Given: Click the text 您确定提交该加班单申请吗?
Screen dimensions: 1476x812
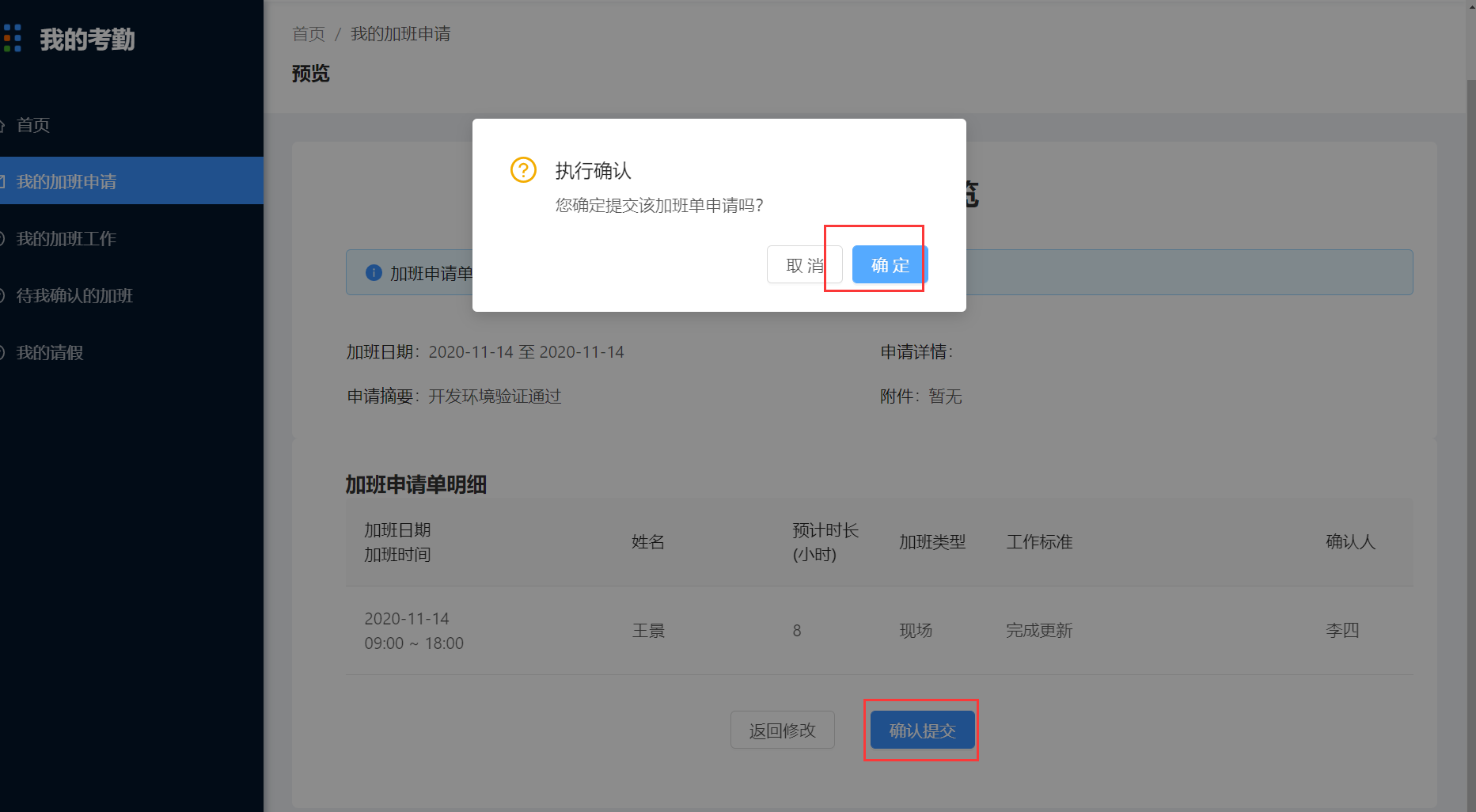Looking at the screenshot, I should [x=659, y=206].
